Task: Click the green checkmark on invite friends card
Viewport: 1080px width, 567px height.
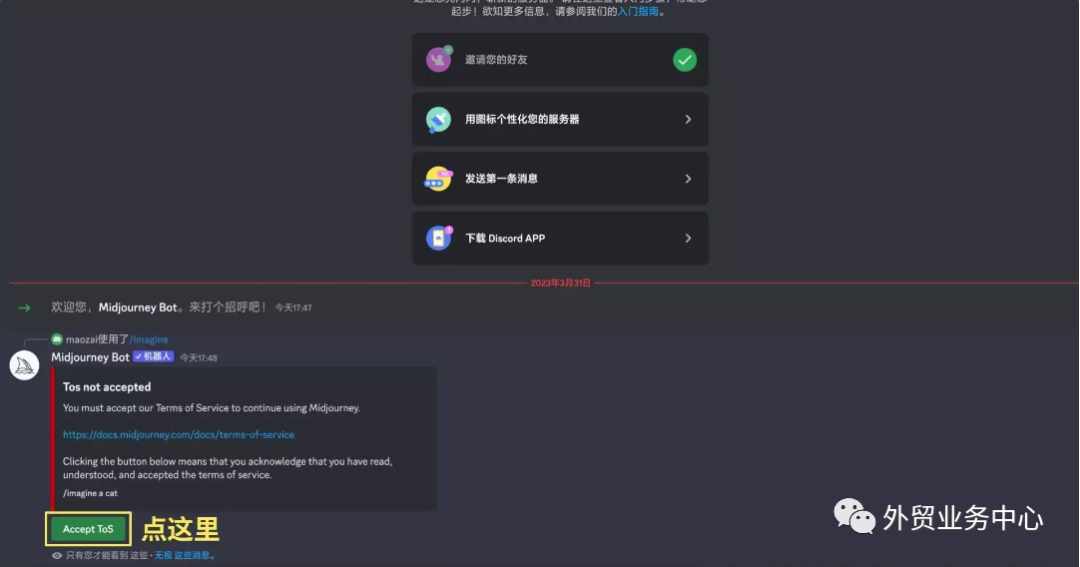Action: pos(685,60)
